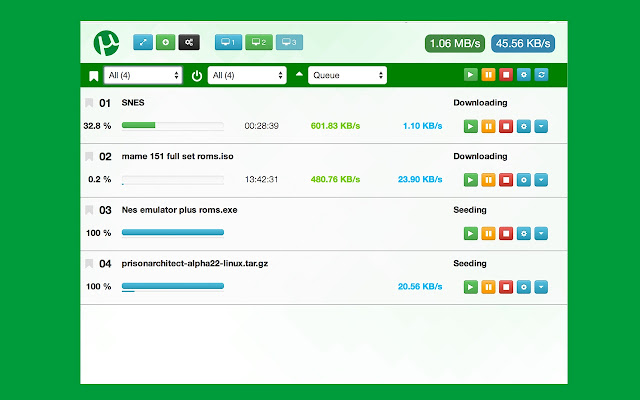Screen dimensions: 640x400
Task: Pause all torrents from green header bar
Action: tap(488, 75)
